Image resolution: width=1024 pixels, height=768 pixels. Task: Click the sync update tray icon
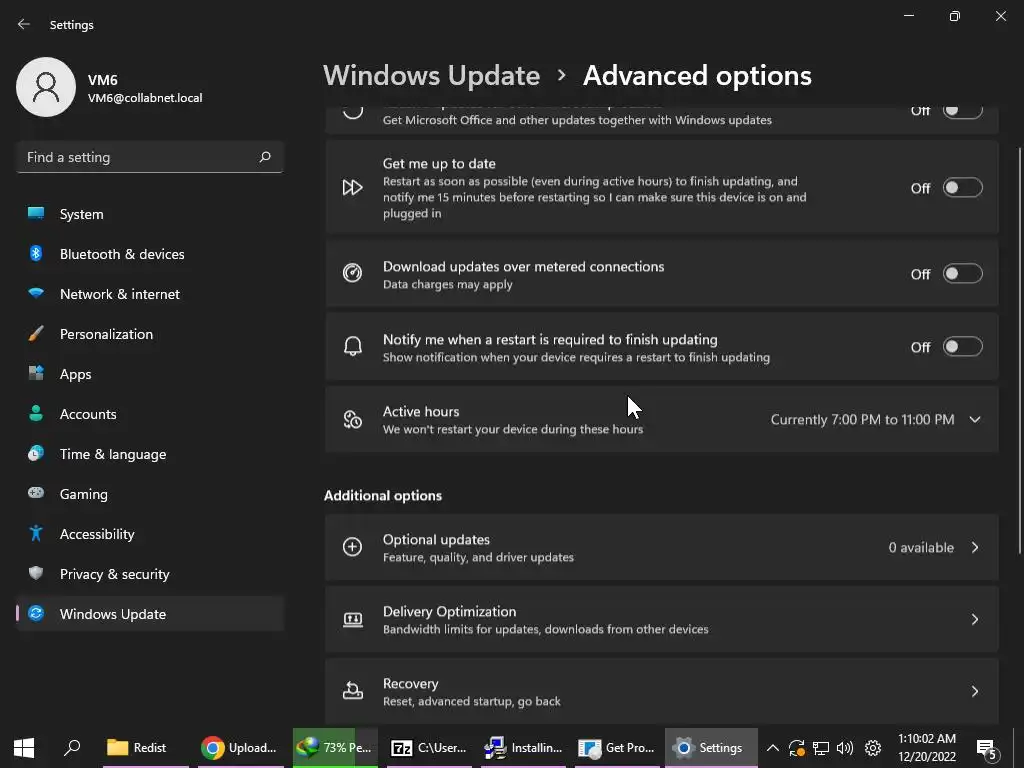[x=796, y=748]
